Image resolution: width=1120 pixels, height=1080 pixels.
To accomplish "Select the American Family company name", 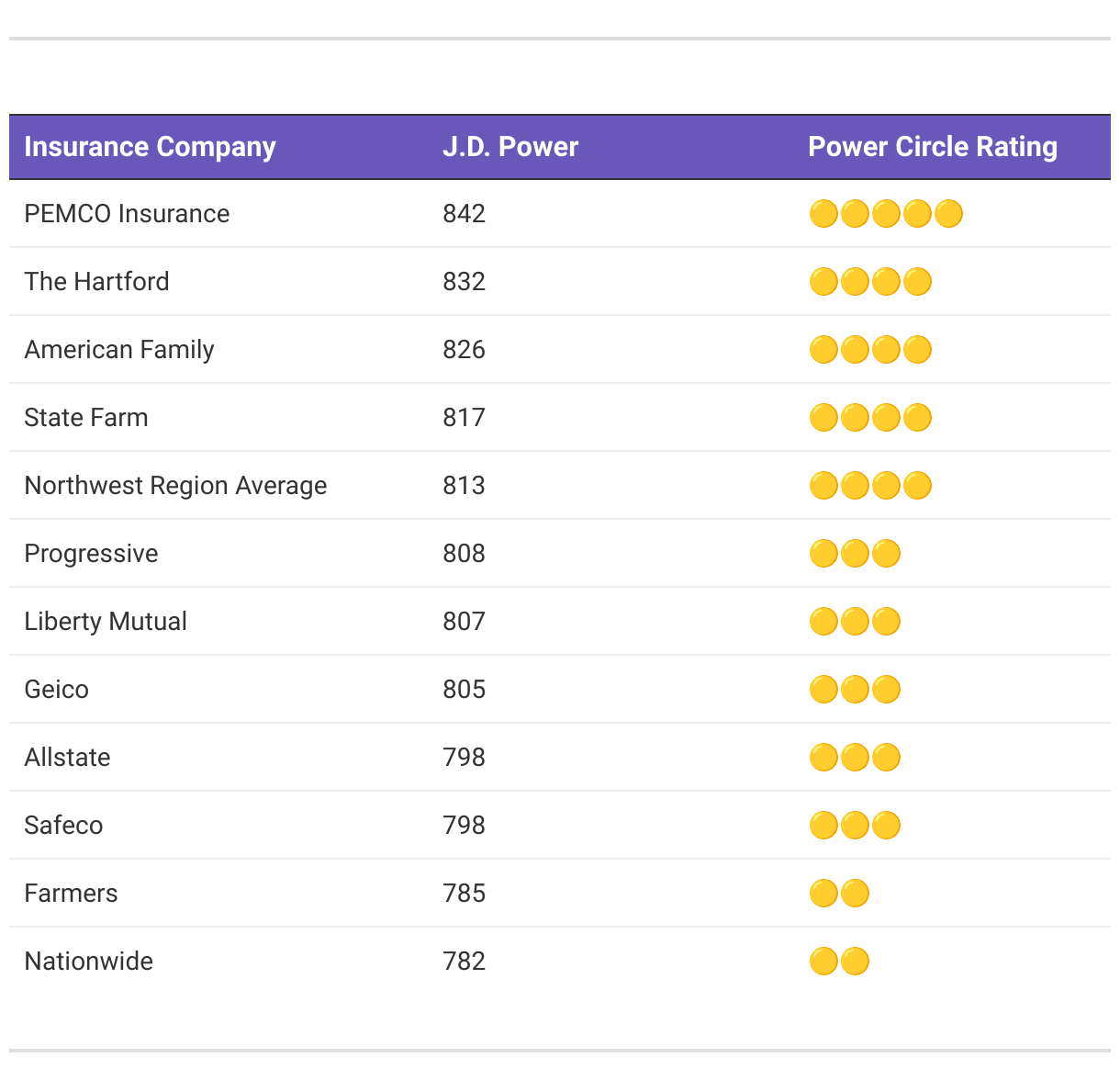I will [x=119, y=350].
